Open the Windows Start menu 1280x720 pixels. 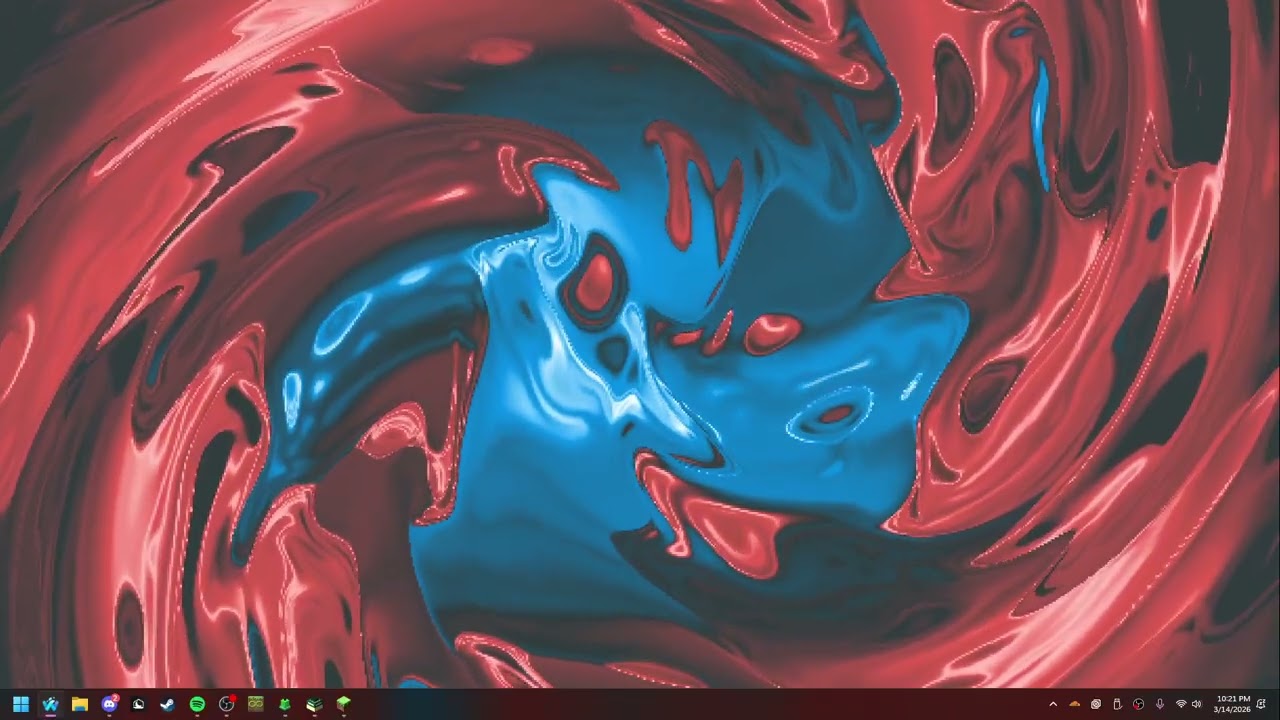tap(21, 704)
